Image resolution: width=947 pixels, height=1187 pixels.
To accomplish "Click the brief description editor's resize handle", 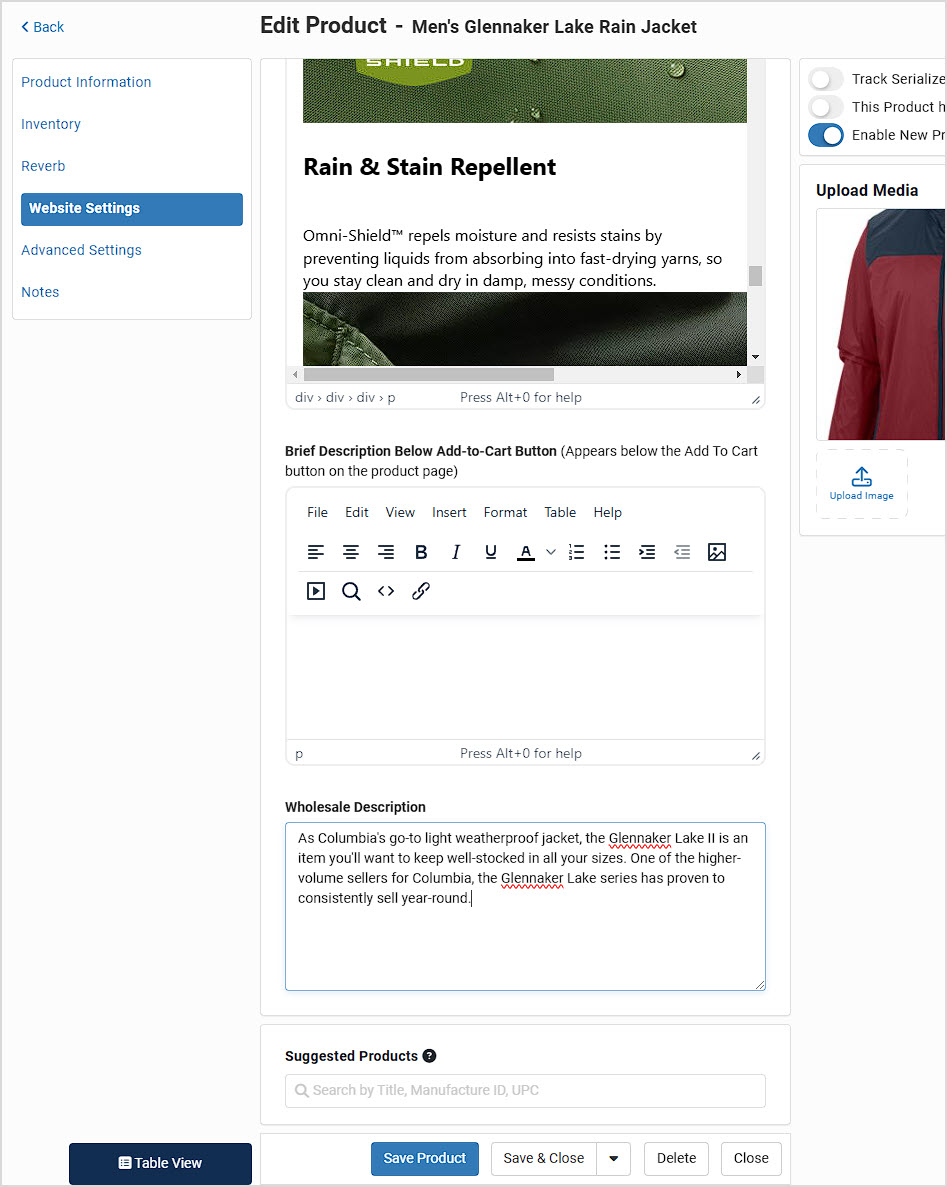I will 755,756.
